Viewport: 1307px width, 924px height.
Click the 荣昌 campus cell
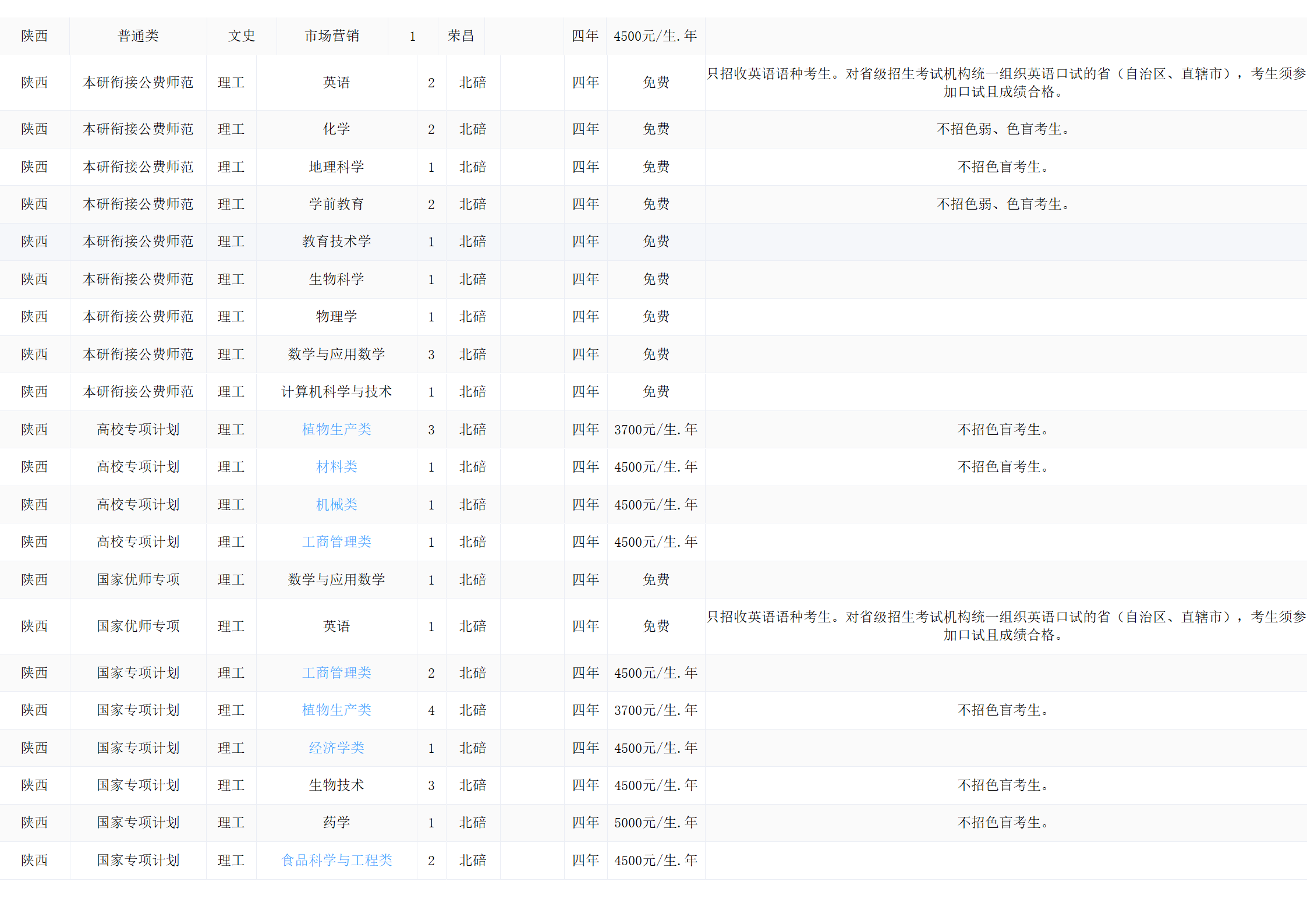tap(461, 36)
